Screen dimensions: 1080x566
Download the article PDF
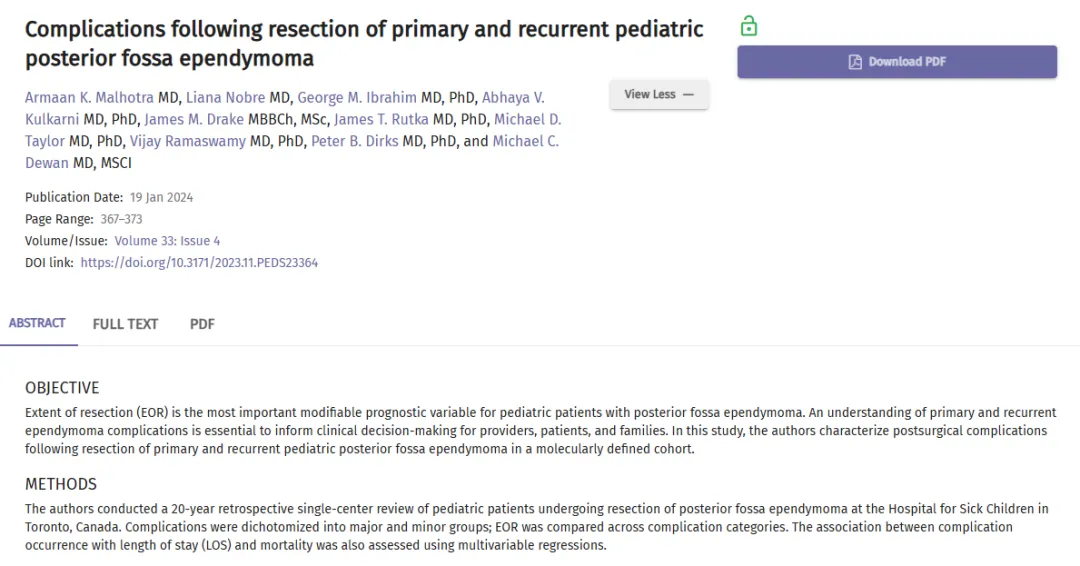tap(897, 62)
